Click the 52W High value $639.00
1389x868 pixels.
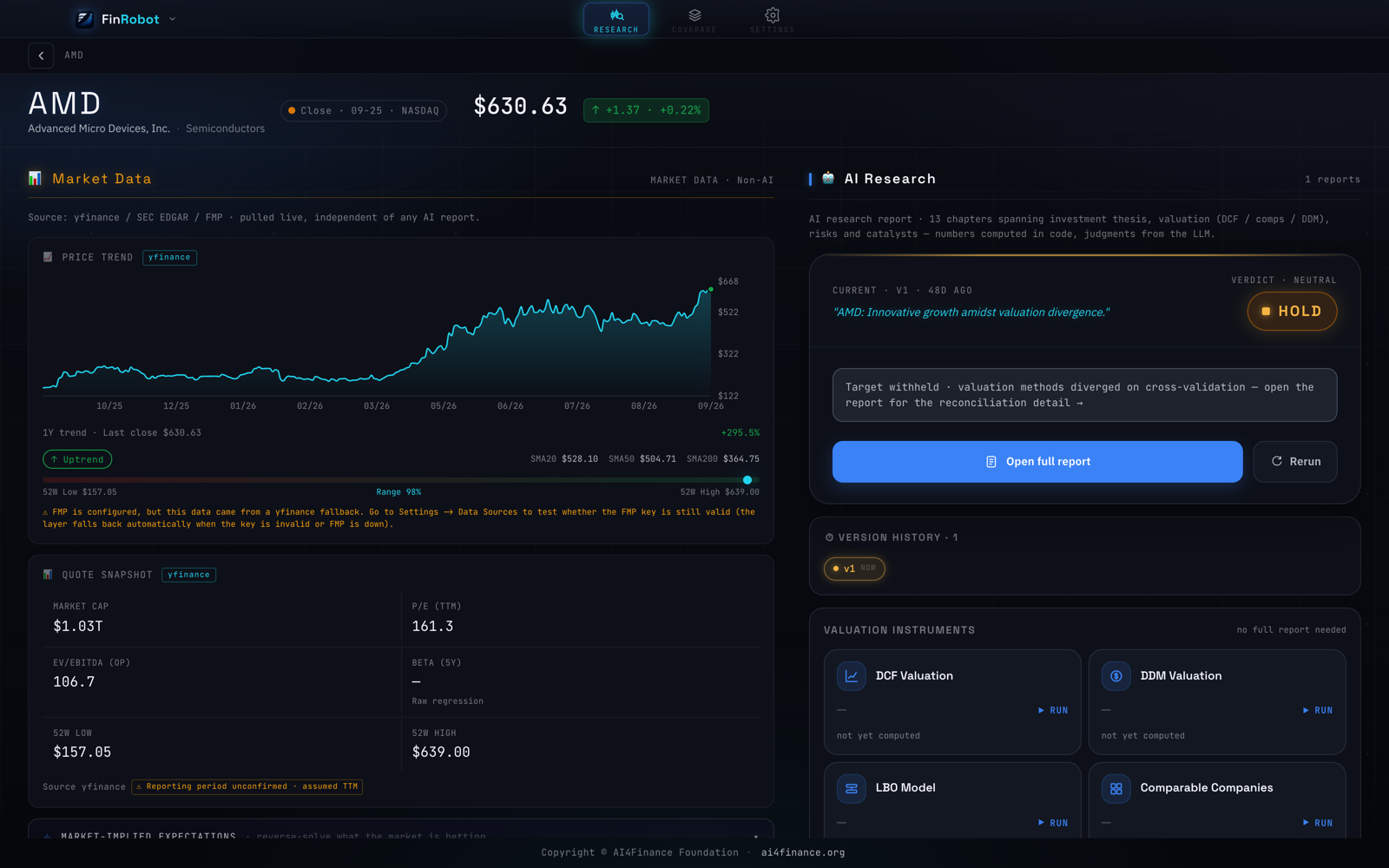click(441, 753)
